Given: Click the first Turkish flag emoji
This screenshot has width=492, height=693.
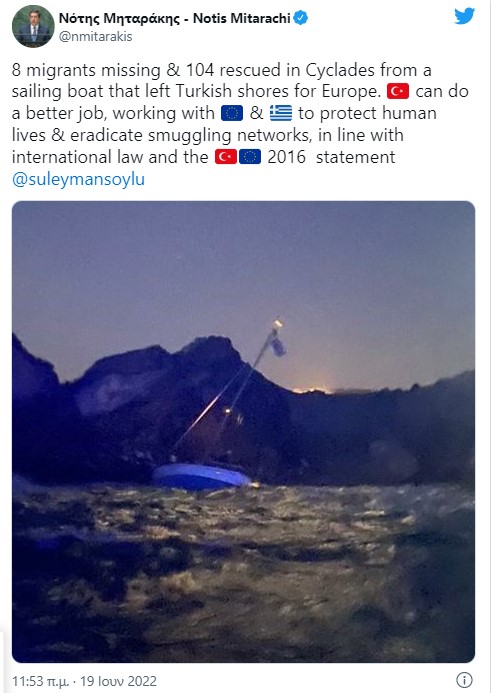Looking at the screenshot, I should coord(398,91).
